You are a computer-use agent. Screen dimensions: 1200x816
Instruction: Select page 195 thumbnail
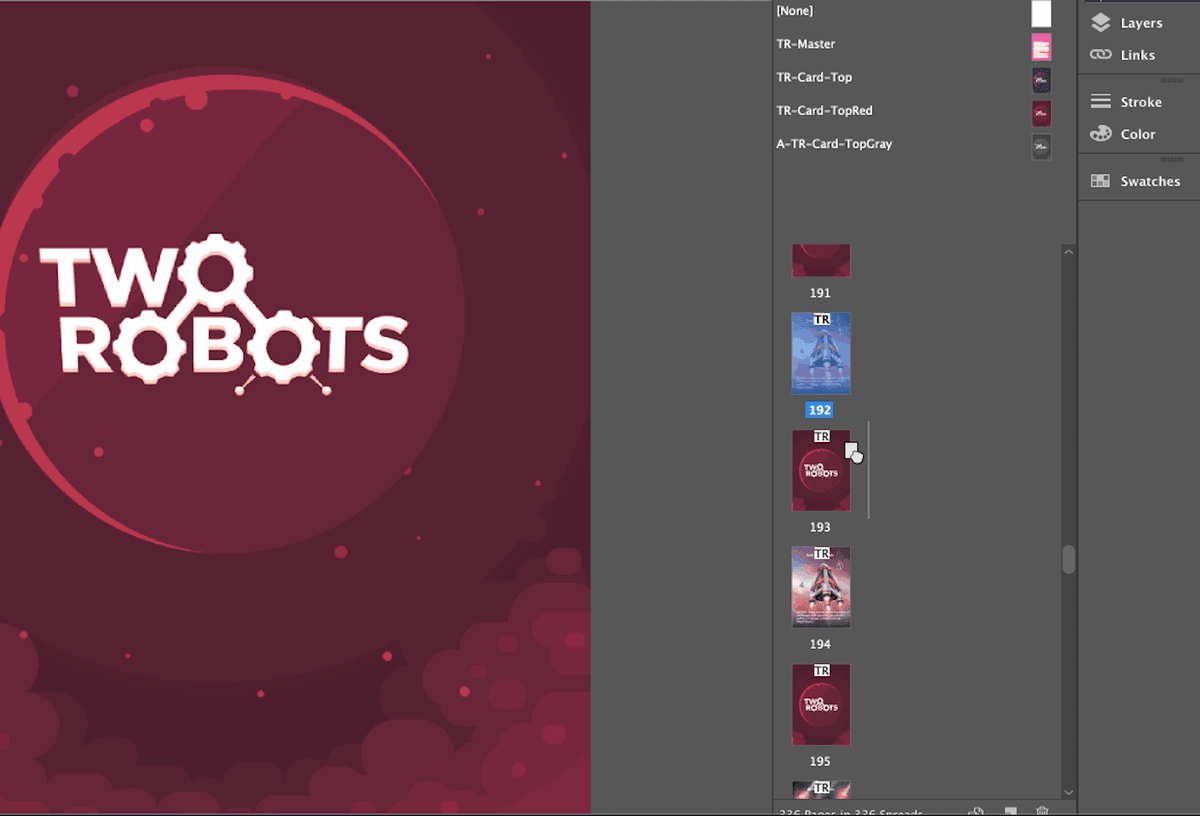[821, 704]
